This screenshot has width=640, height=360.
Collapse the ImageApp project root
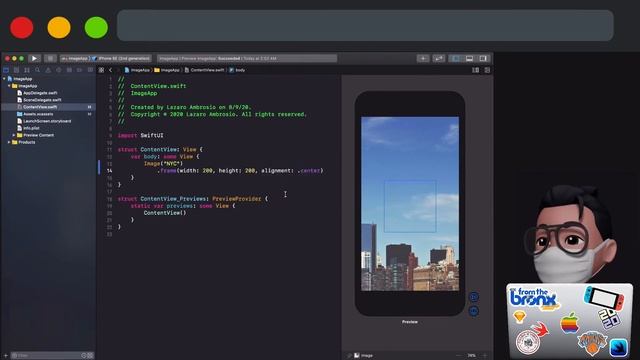pyautogui.click(x=4, y=79)
